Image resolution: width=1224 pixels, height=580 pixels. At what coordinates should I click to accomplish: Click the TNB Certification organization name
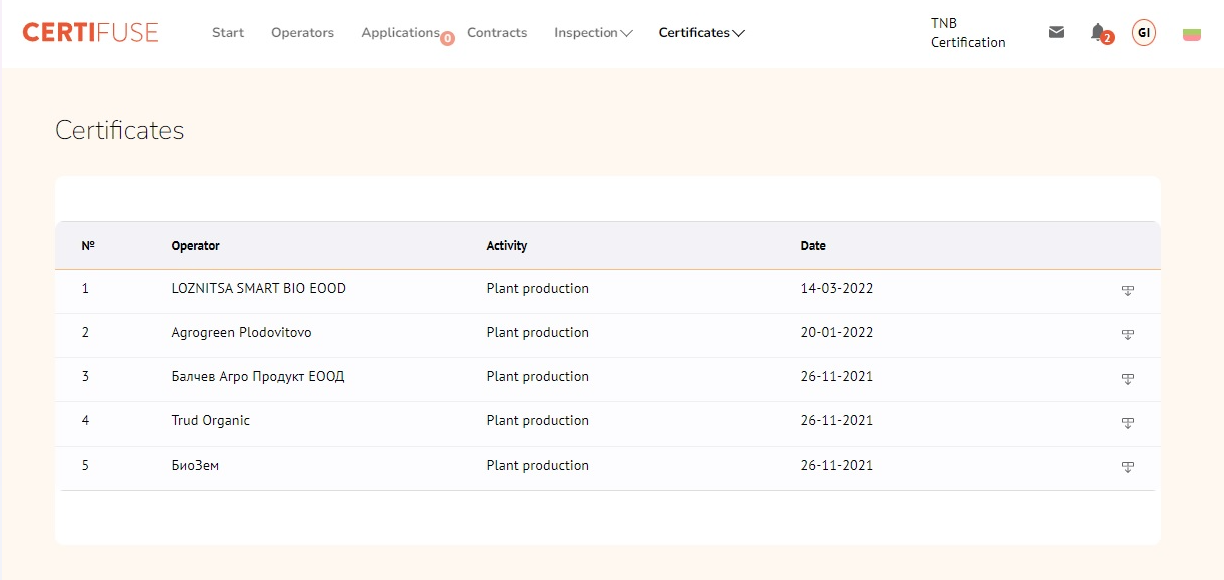(x=967, y=33)
